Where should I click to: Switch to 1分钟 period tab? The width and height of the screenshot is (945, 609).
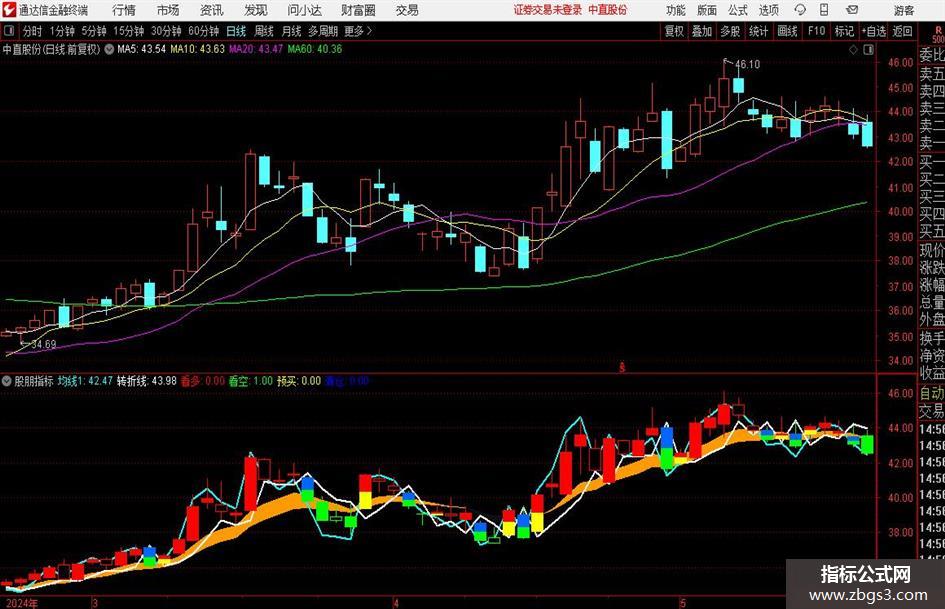click(62, 31)
